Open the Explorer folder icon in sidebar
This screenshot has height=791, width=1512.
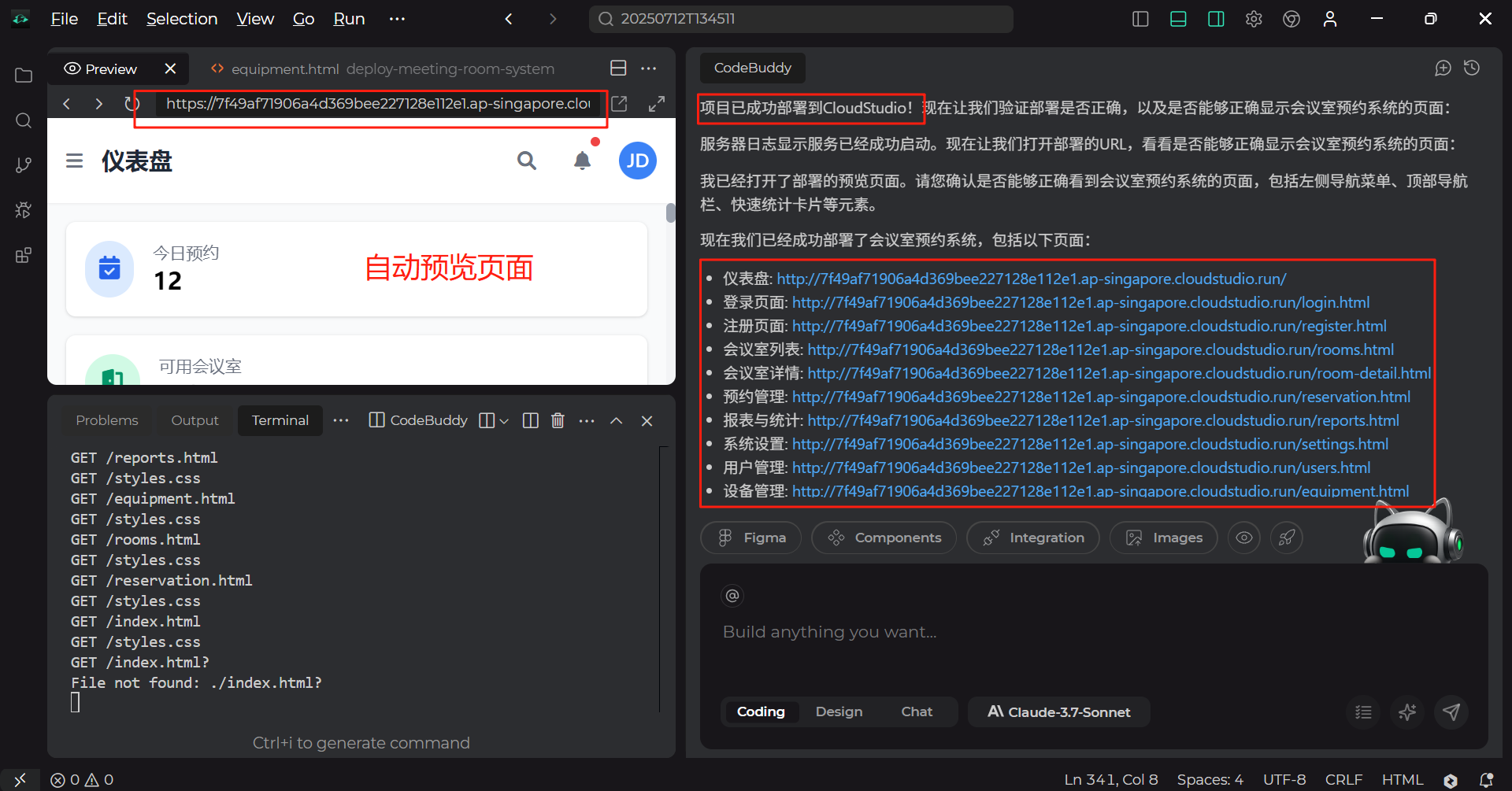[x=24, y=76]
